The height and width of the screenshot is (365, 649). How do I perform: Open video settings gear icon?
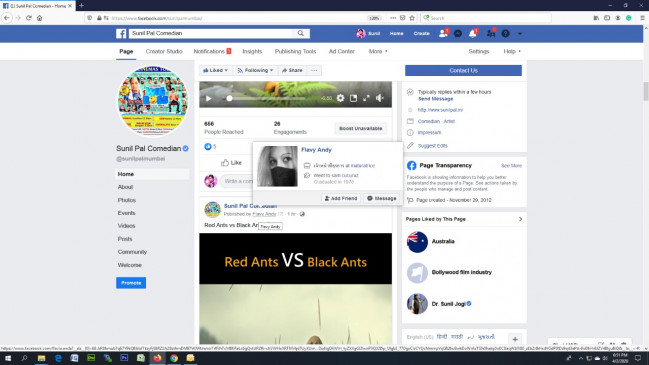tap(340, 98)
